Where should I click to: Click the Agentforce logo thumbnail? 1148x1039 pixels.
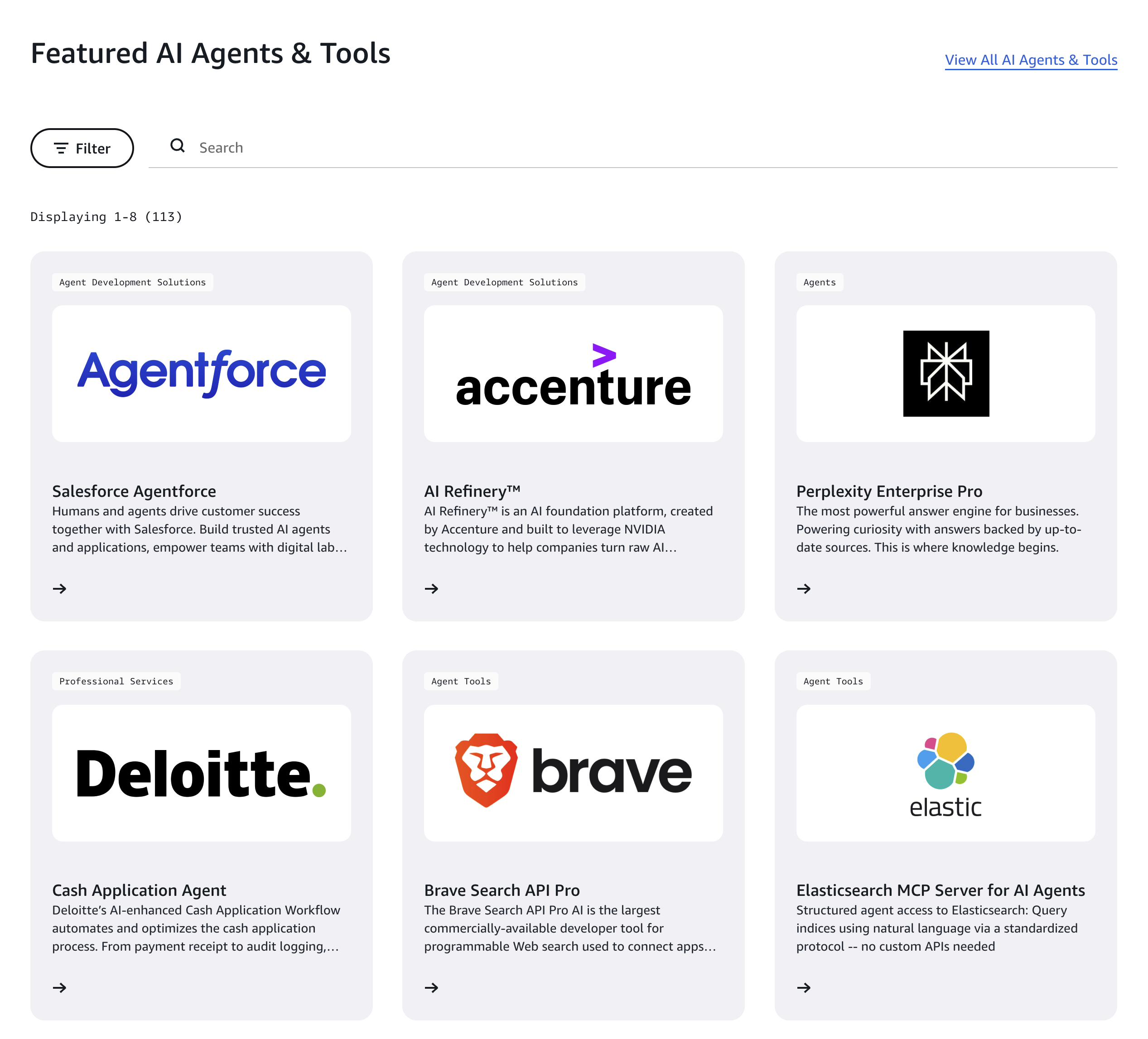(x=202, y=374)
